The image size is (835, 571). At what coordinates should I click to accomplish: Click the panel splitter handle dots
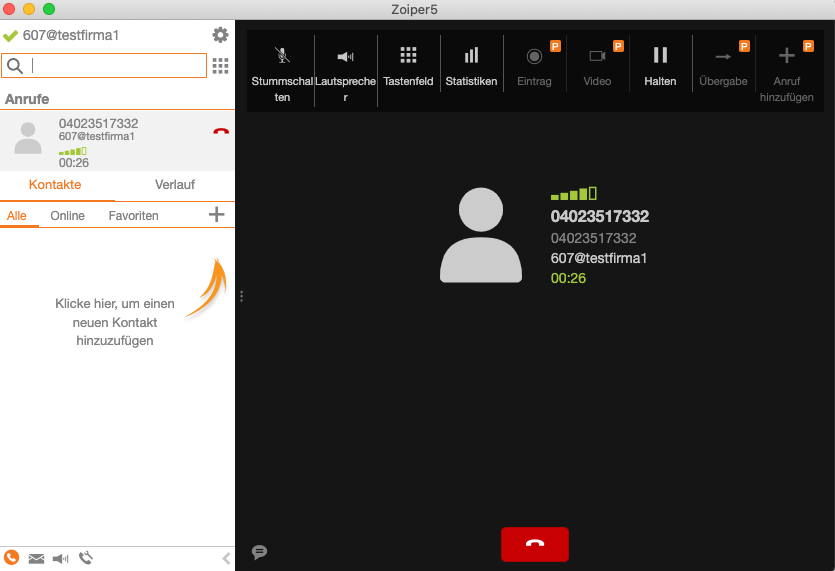[241, 296]
